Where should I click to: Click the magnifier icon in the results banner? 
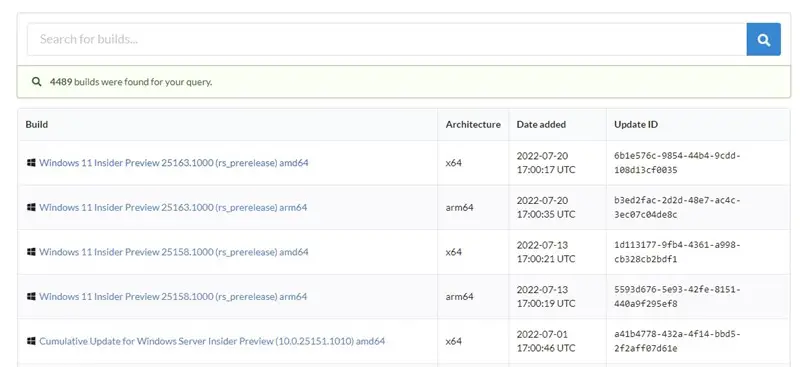[x=36, y=82]
